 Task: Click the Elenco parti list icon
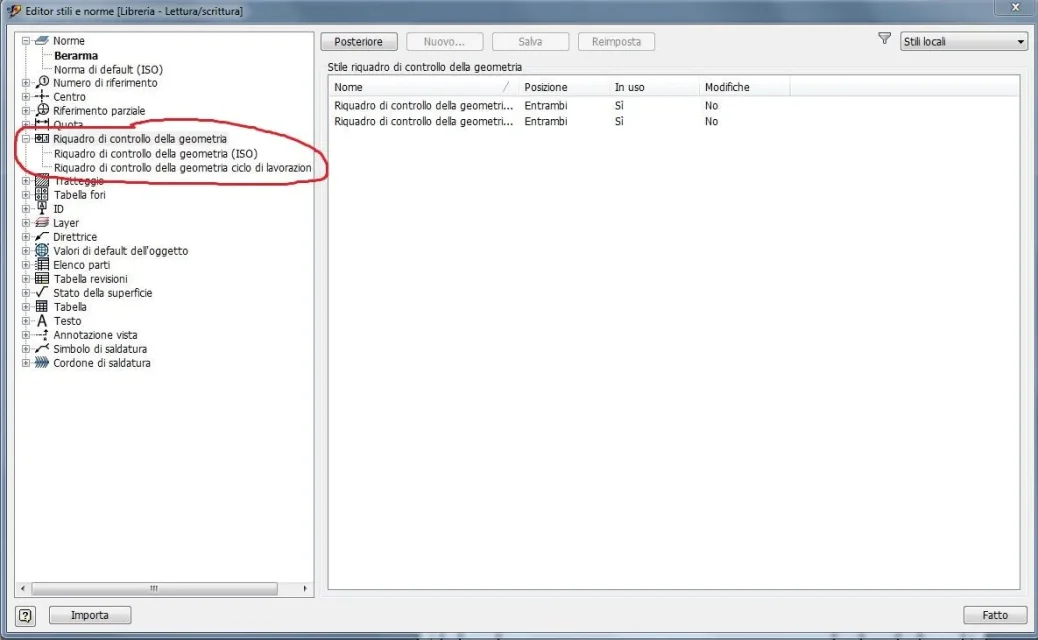[42, 265]
